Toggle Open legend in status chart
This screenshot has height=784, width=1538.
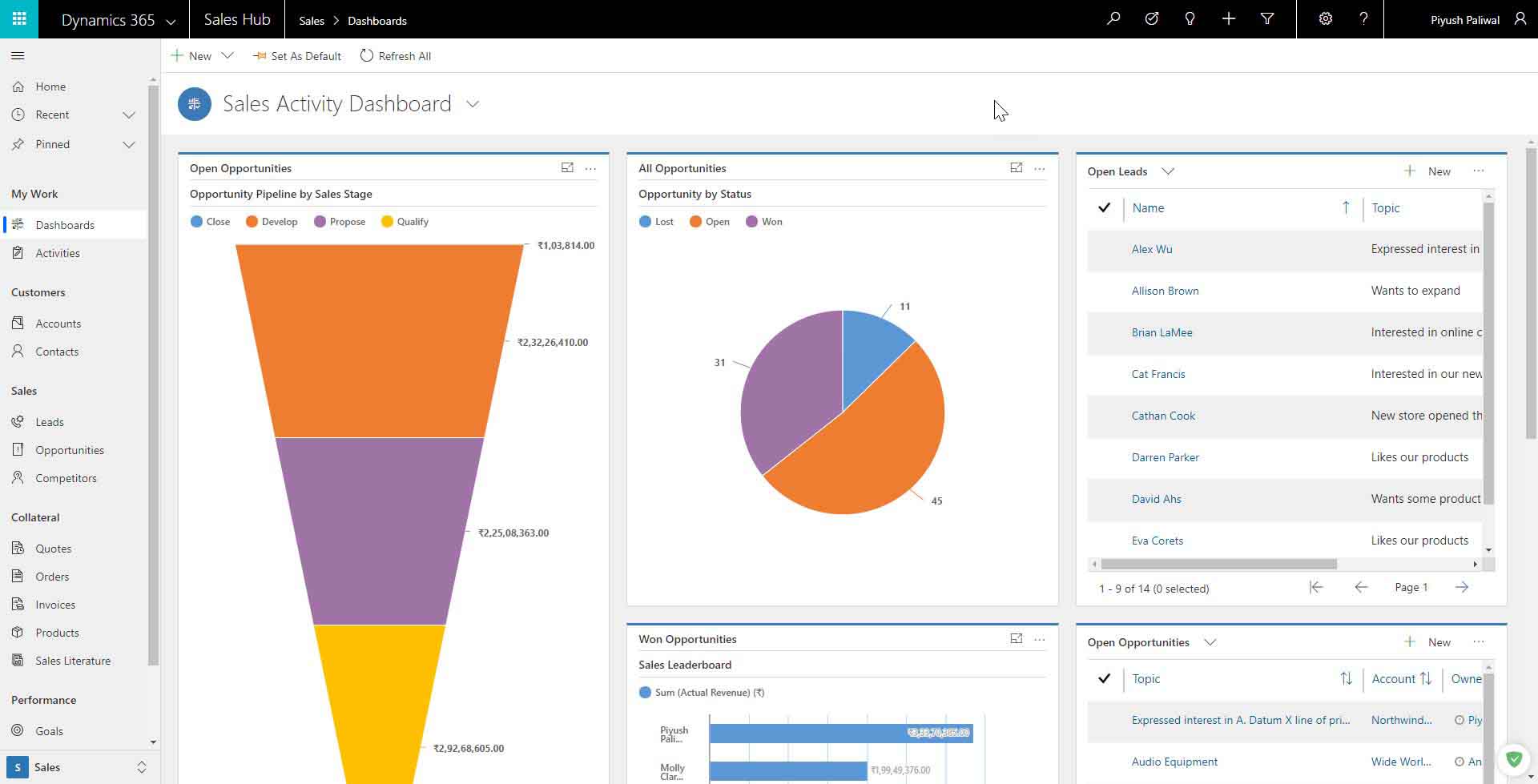pyautogui.click(x=709, y=222)
